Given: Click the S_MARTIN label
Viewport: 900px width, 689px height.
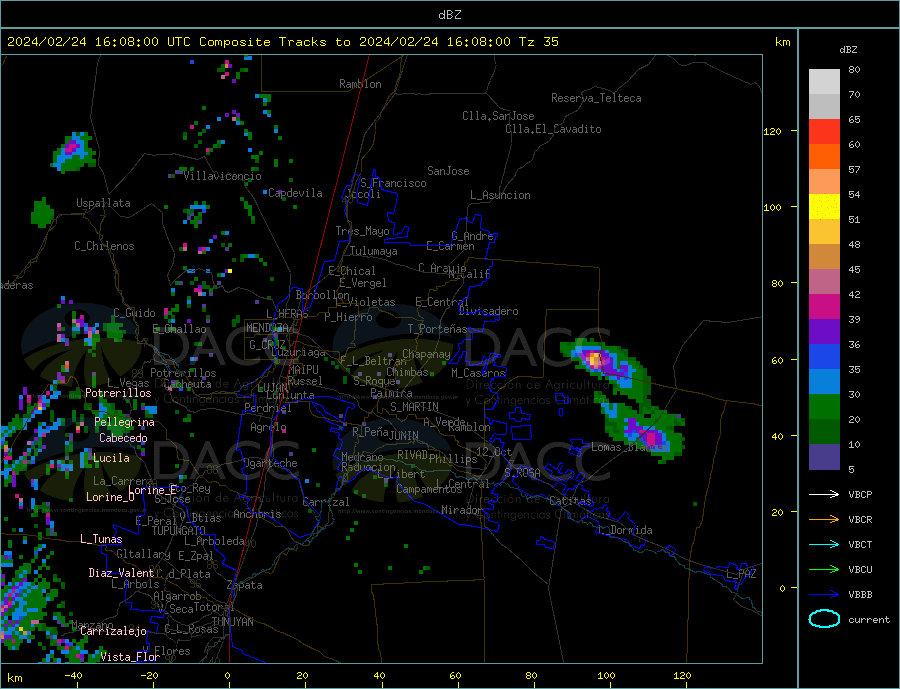Looking at the screenshot, I should tap(414, 407).
